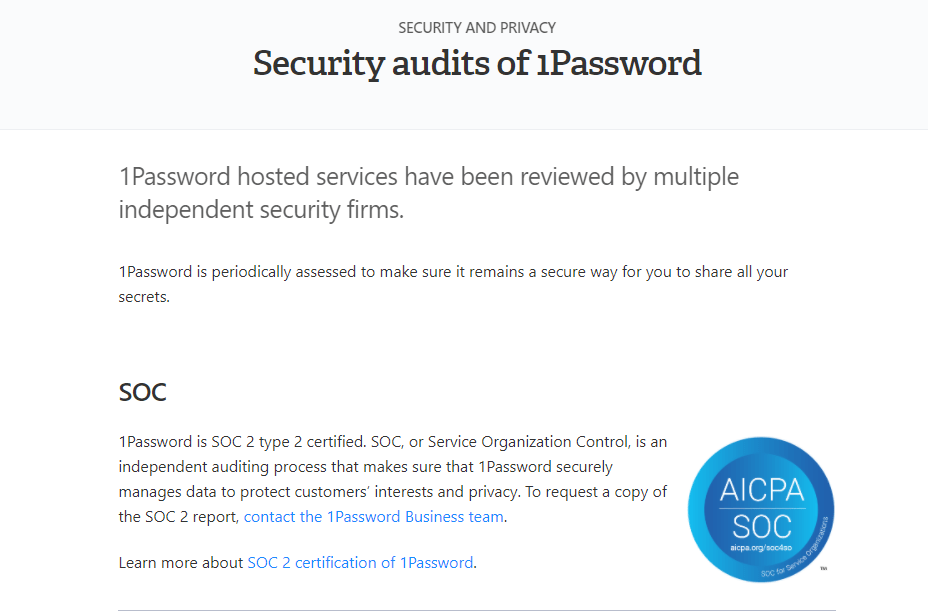Screen dimensions: 928x611
Task: Click the 'SOC' section heading
Action: click(x=143, y=392)
